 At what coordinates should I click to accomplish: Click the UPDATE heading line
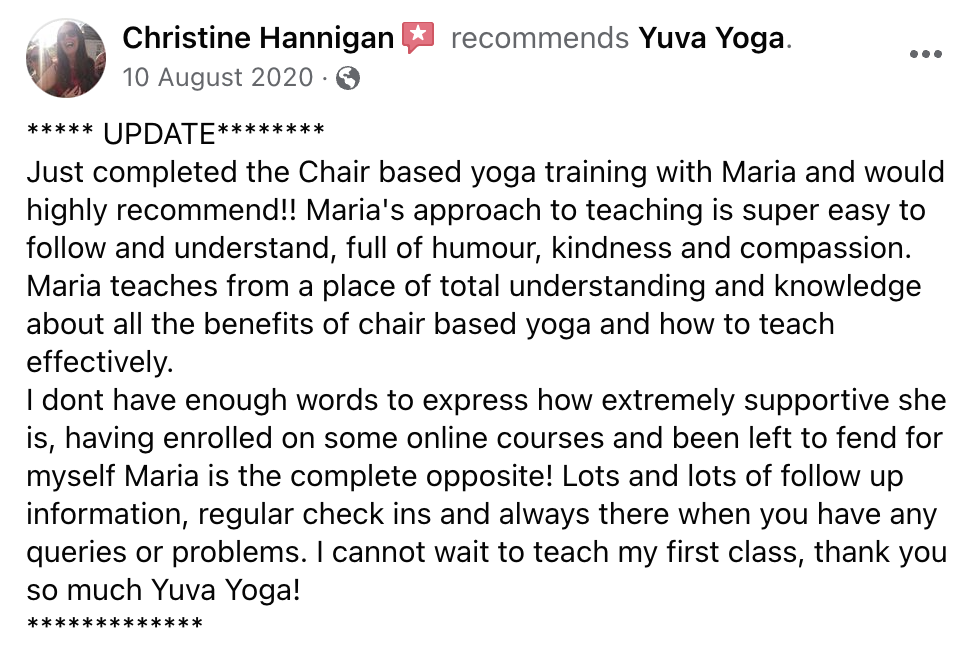[x=176, y=134]
